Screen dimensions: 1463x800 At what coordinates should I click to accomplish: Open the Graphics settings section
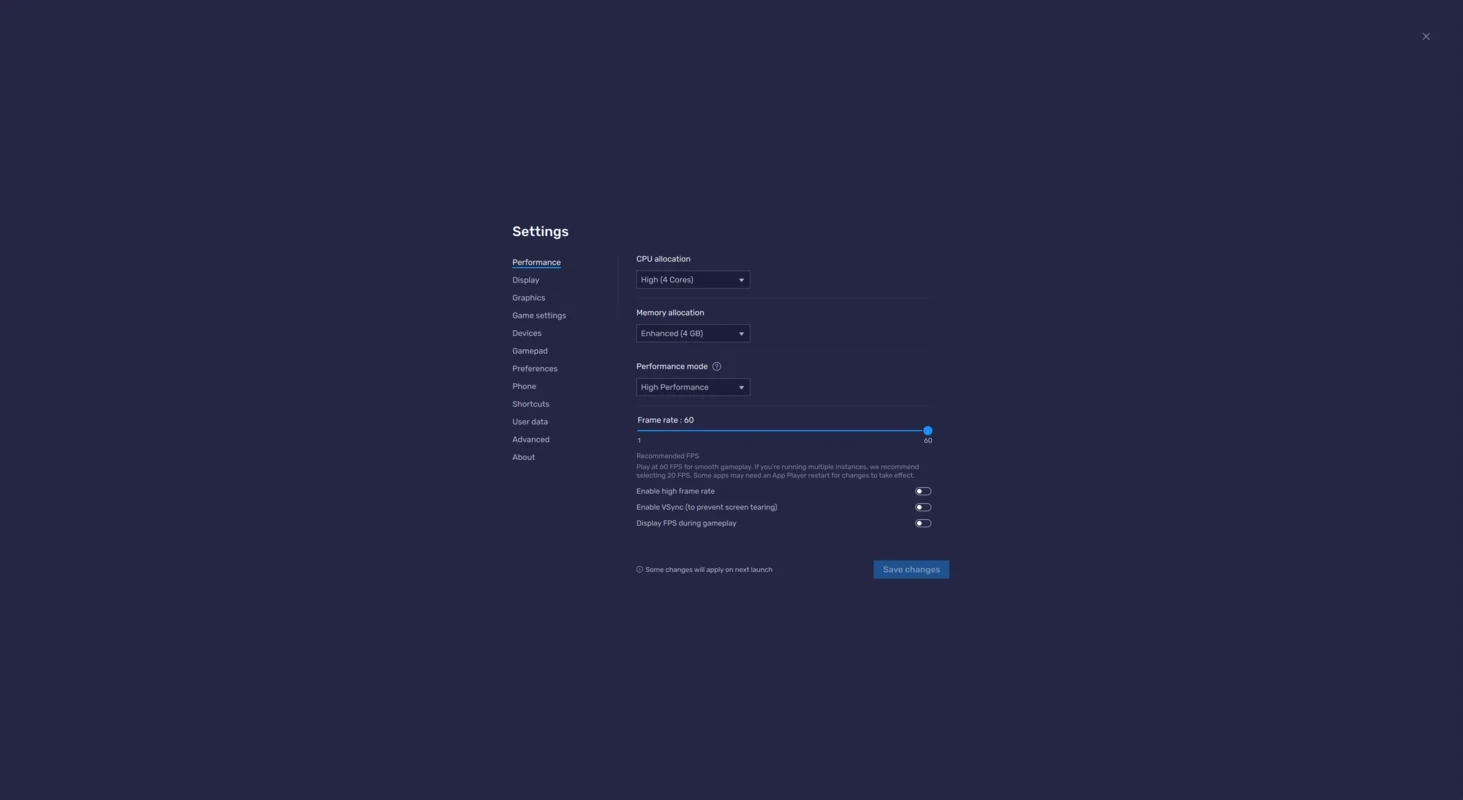tap(529, 298)
